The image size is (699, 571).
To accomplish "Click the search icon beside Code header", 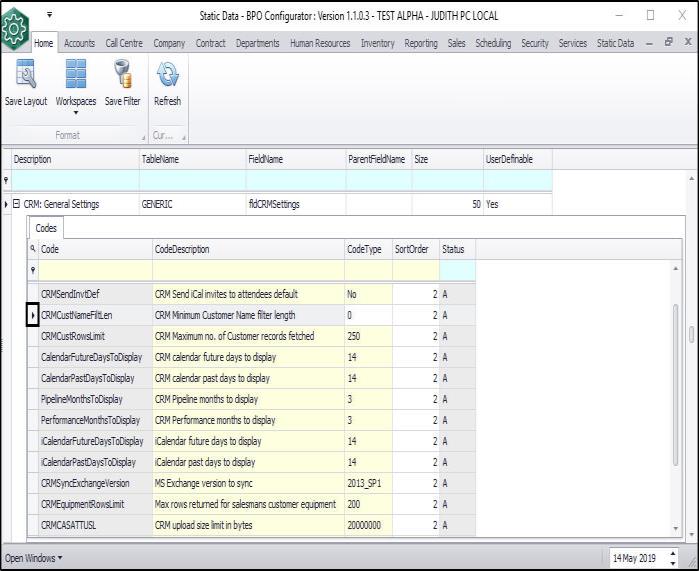I will point(33,249).
